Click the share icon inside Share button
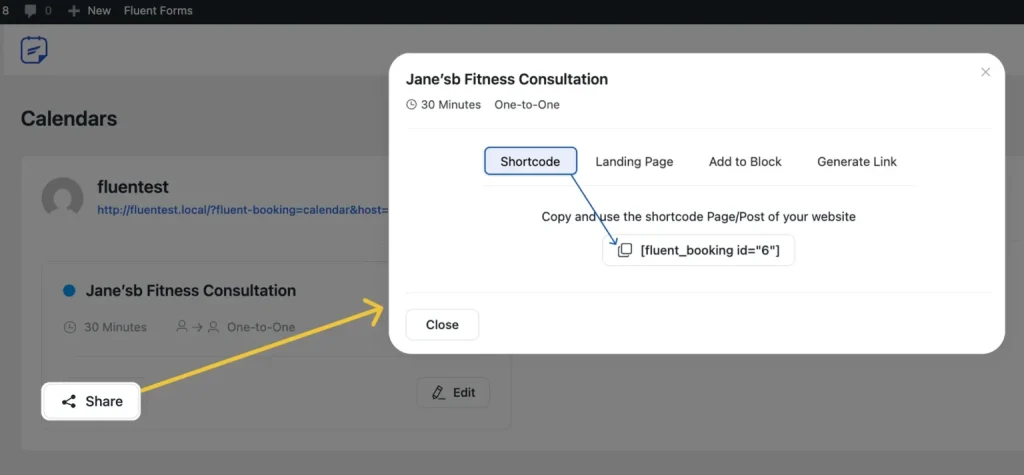The width and height of the screenshot is (1024, 475). pyautogui.click(x=69, y=401)
